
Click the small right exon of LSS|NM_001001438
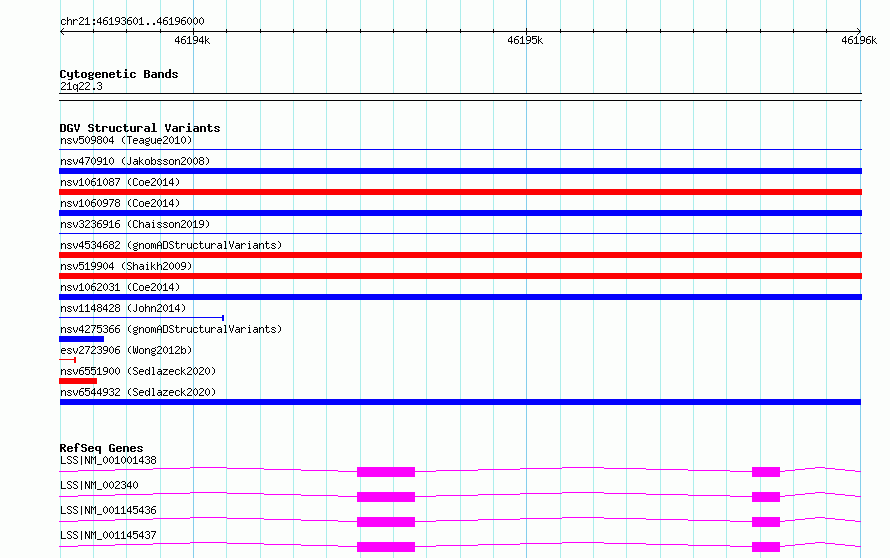766,472
